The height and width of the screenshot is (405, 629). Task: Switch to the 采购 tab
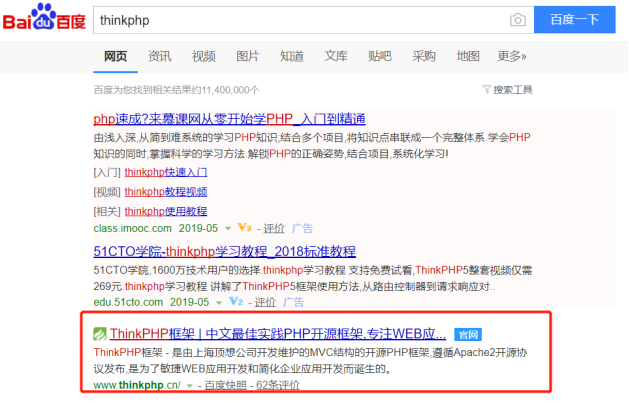click(424, 56)
